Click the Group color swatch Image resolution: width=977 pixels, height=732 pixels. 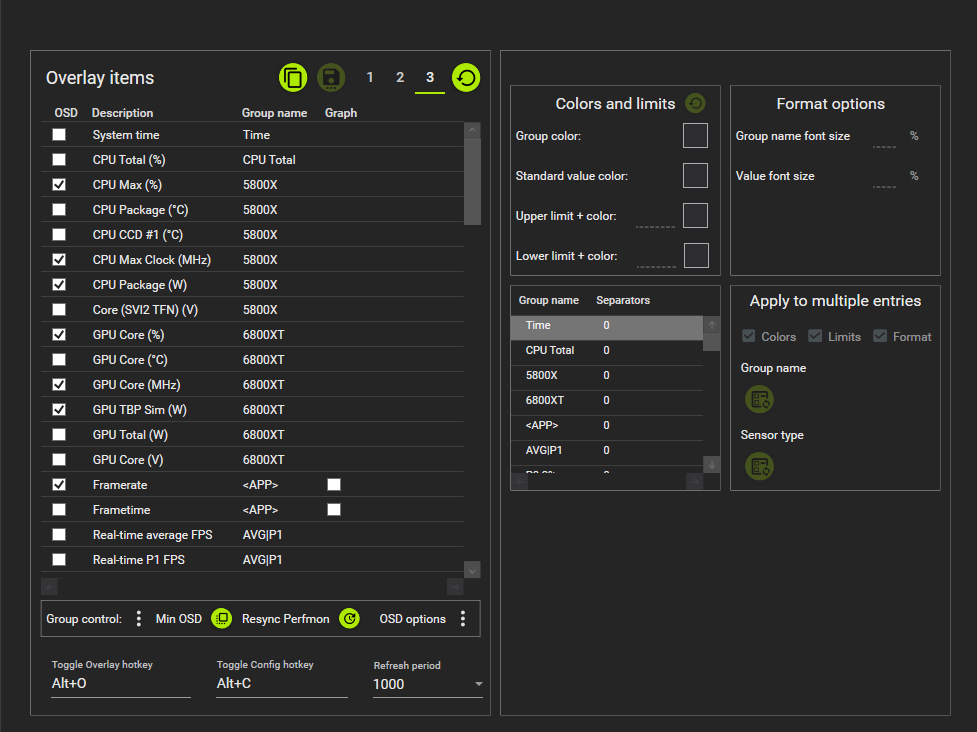pos(695,136)
